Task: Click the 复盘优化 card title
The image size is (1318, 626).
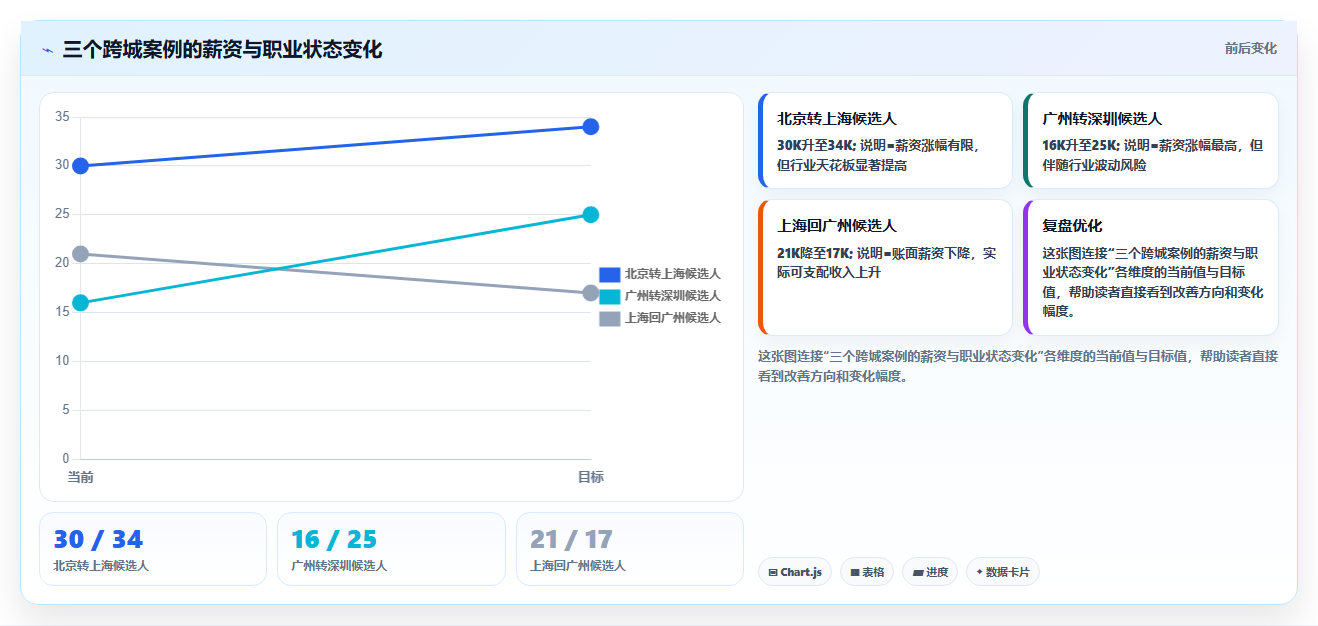Action: (x=1072, y=225)
